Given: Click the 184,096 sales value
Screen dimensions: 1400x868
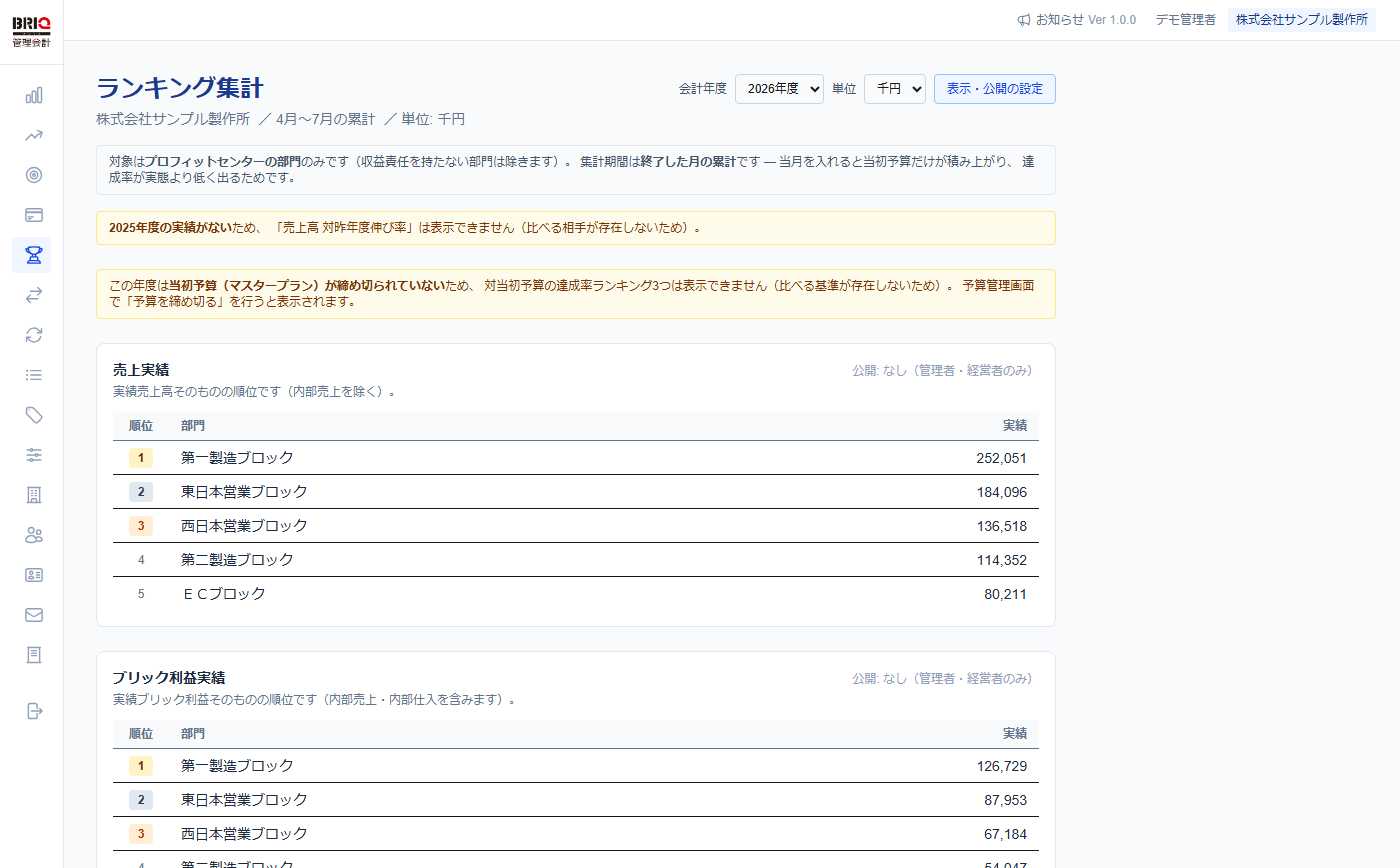Looking at the screenshot, I should (x=1002, y=492).
